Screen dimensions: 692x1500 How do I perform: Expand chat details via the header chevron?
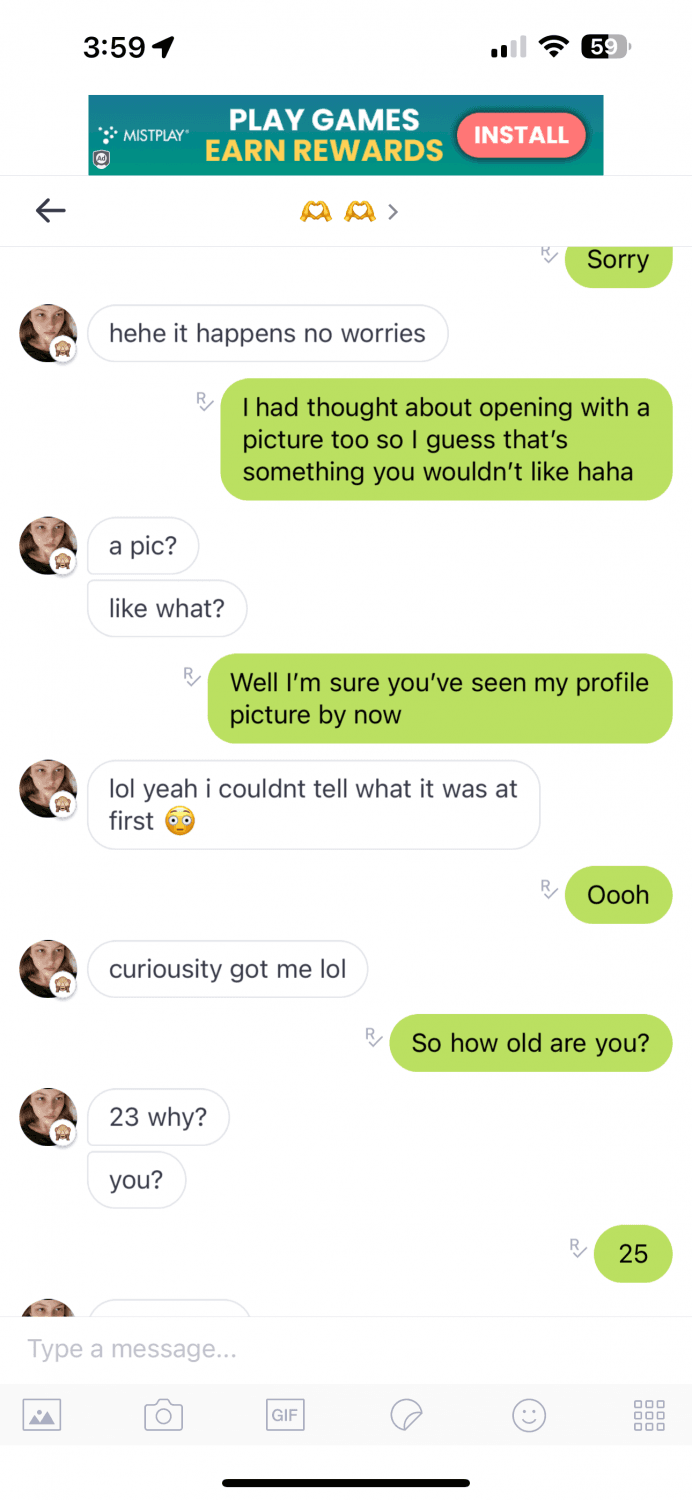pos(392,211)
